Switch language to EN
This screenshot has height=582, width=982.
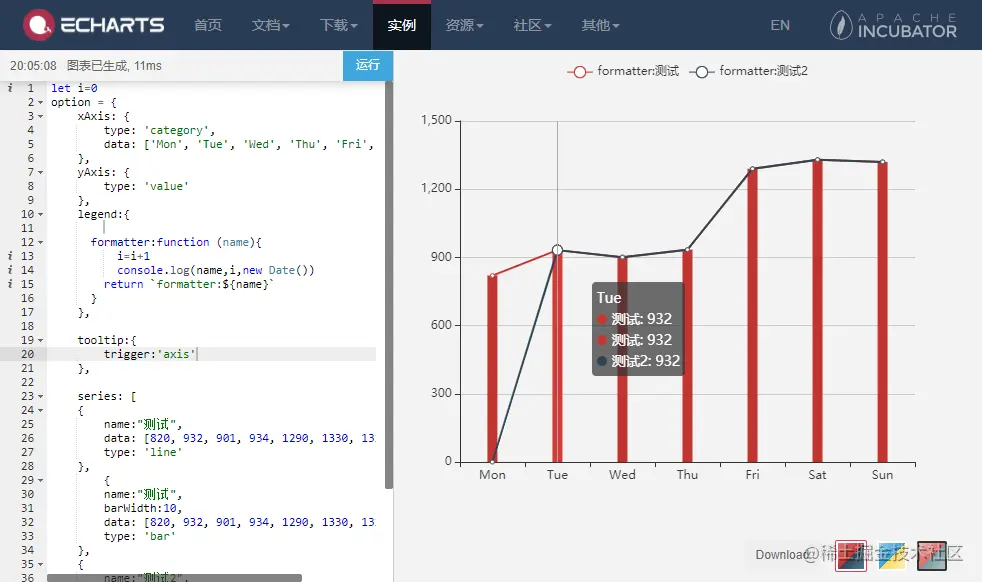pos(780,25)
